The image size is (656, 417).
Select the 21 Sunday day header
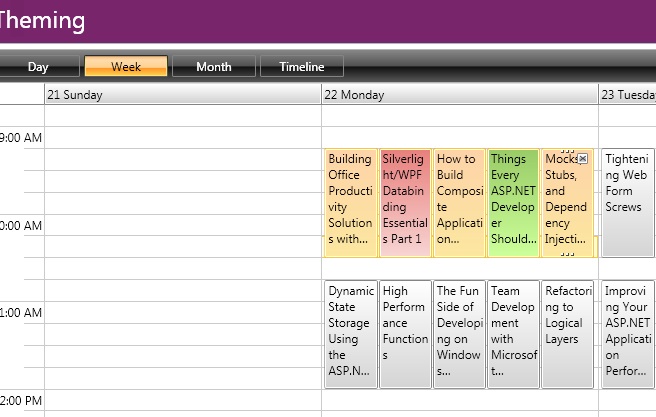pyautogui.click(x=182, y=95)
